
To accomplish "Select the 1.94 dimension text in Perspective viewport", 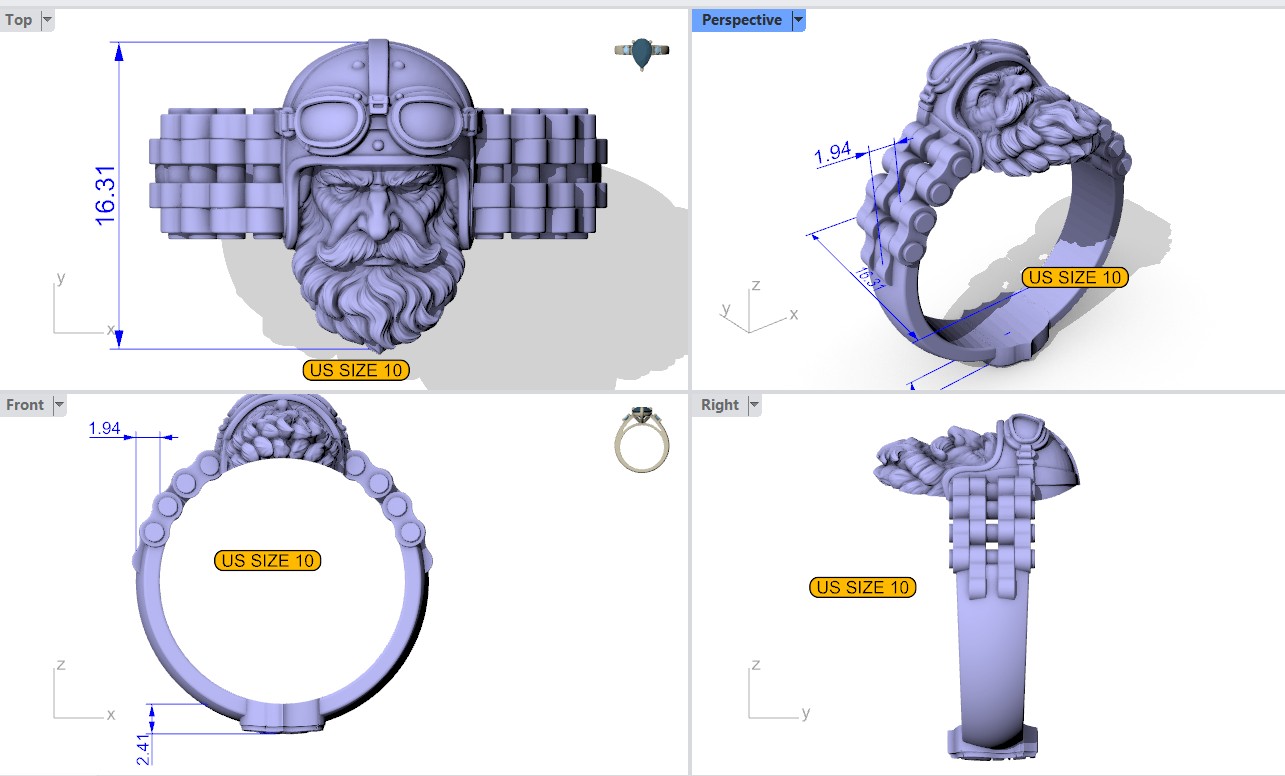I will click(832, 153).
